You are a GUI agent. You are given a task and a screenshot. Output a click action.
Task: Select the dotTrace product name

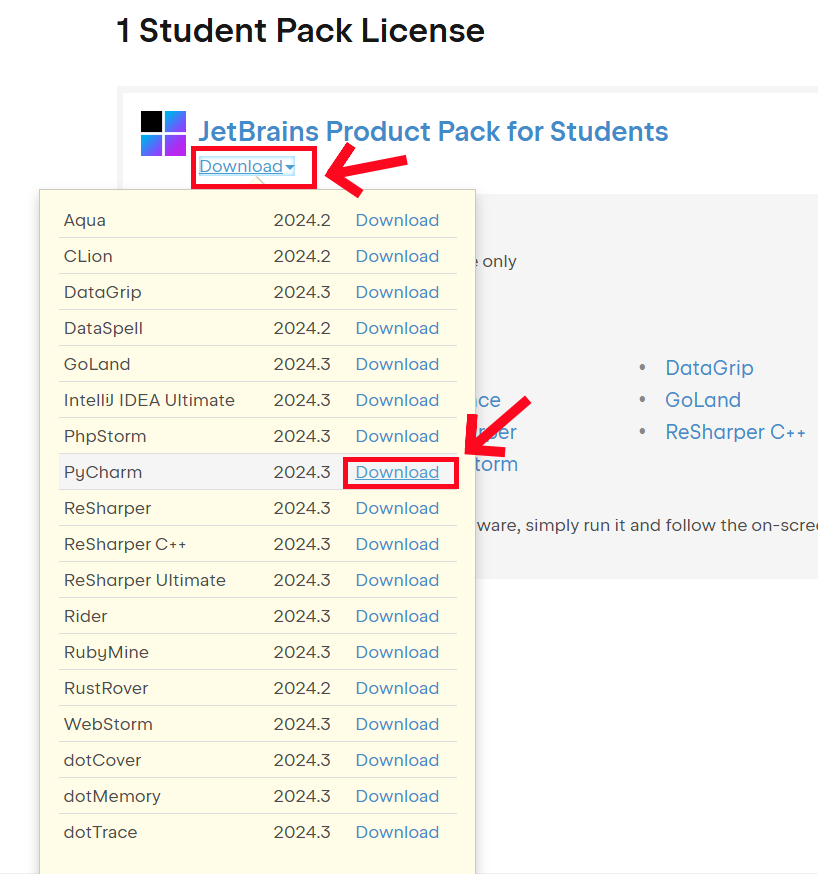pyautogui.click(x=100, y=832)
